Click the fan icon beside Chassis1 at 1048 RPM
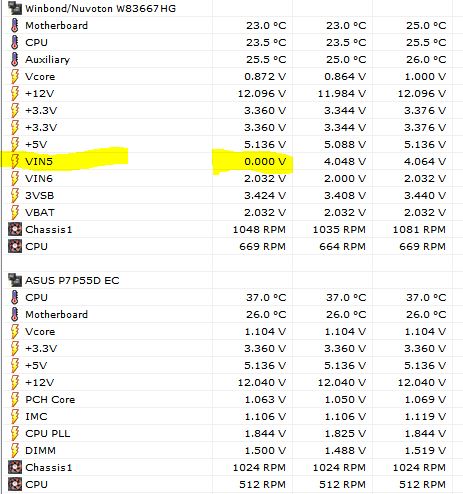 pos(14,229)
